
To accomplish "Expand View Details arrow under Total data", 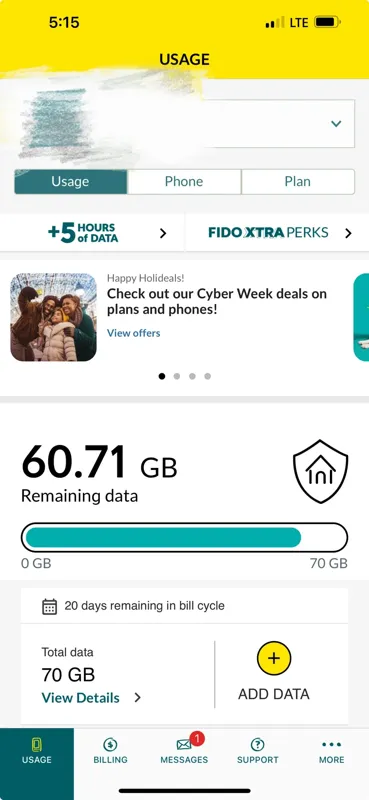I will 137,698.
